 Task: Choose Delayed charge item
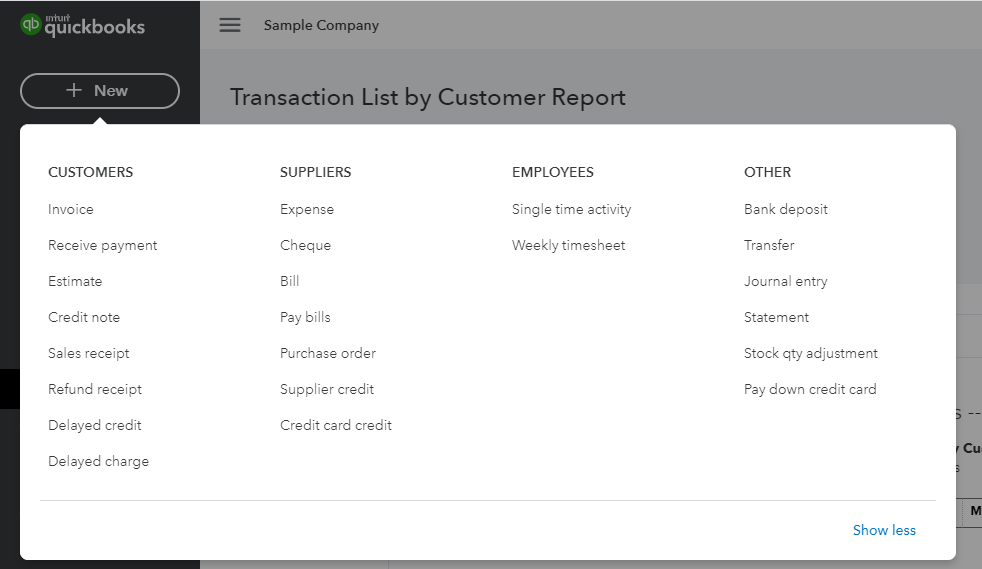pyautogui.click(x=98, y=461)
